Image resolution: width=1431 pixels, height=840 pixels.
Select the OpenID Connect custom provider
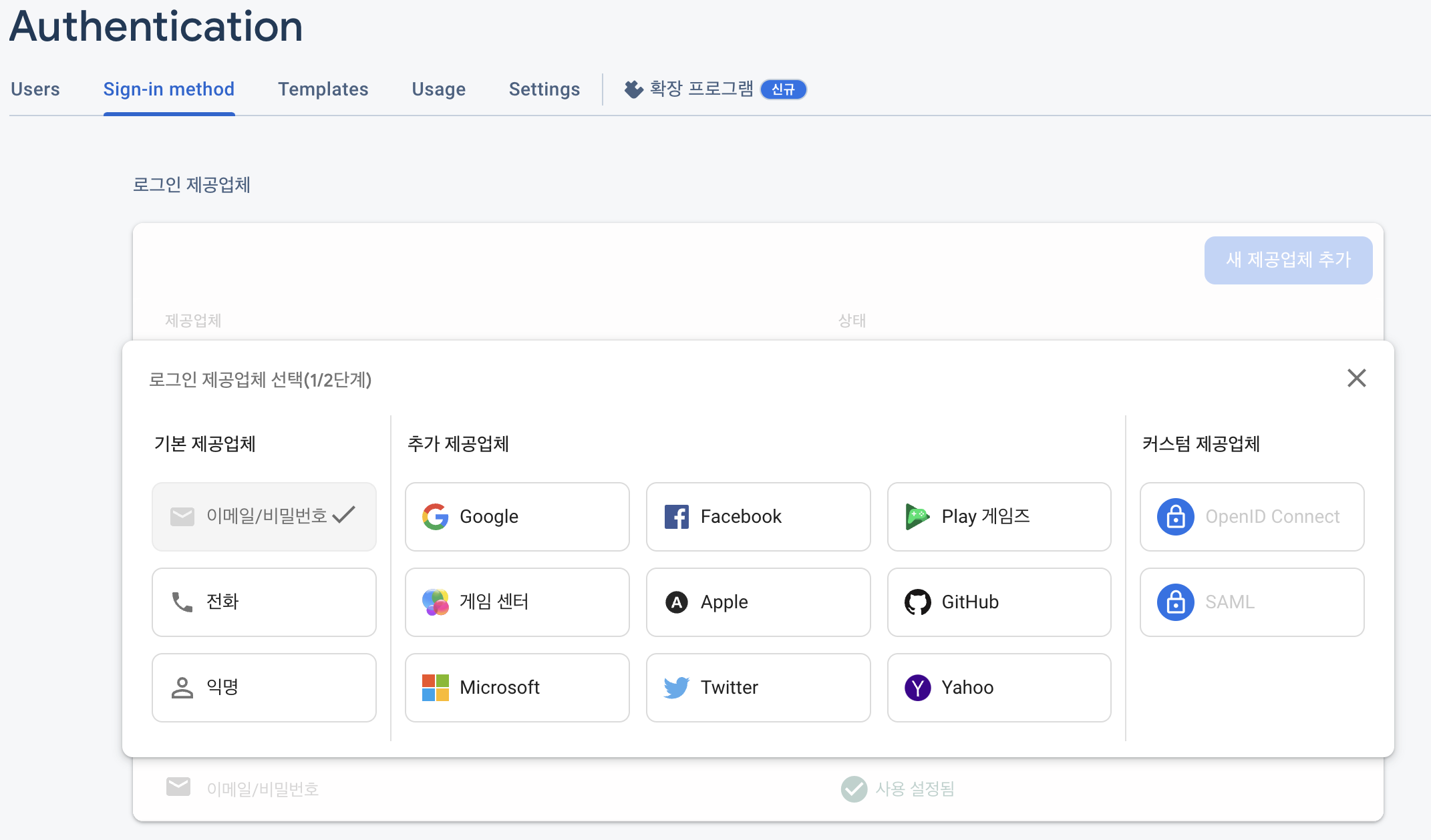[1251, 516]
